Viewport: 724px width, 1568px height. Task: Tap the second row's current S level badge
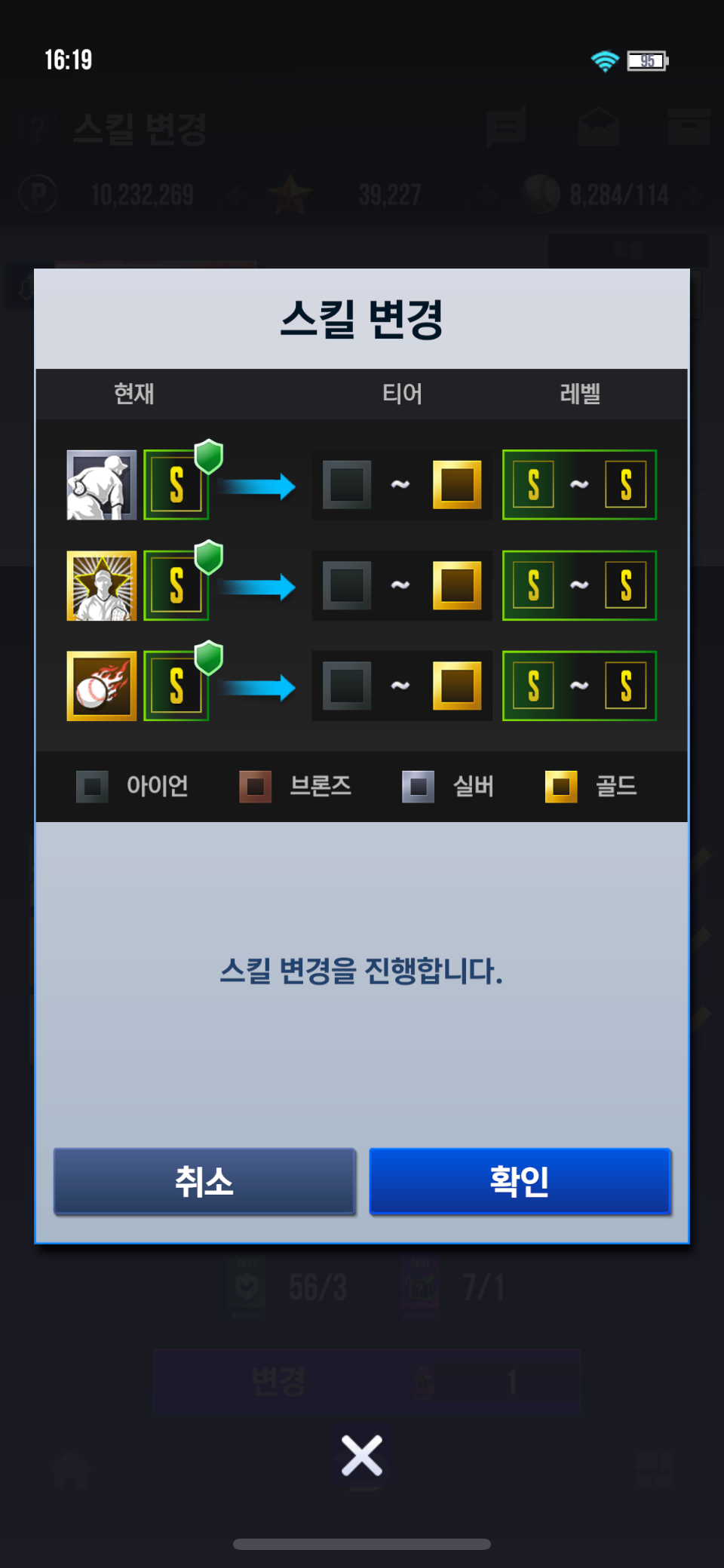tap(176, 585)
